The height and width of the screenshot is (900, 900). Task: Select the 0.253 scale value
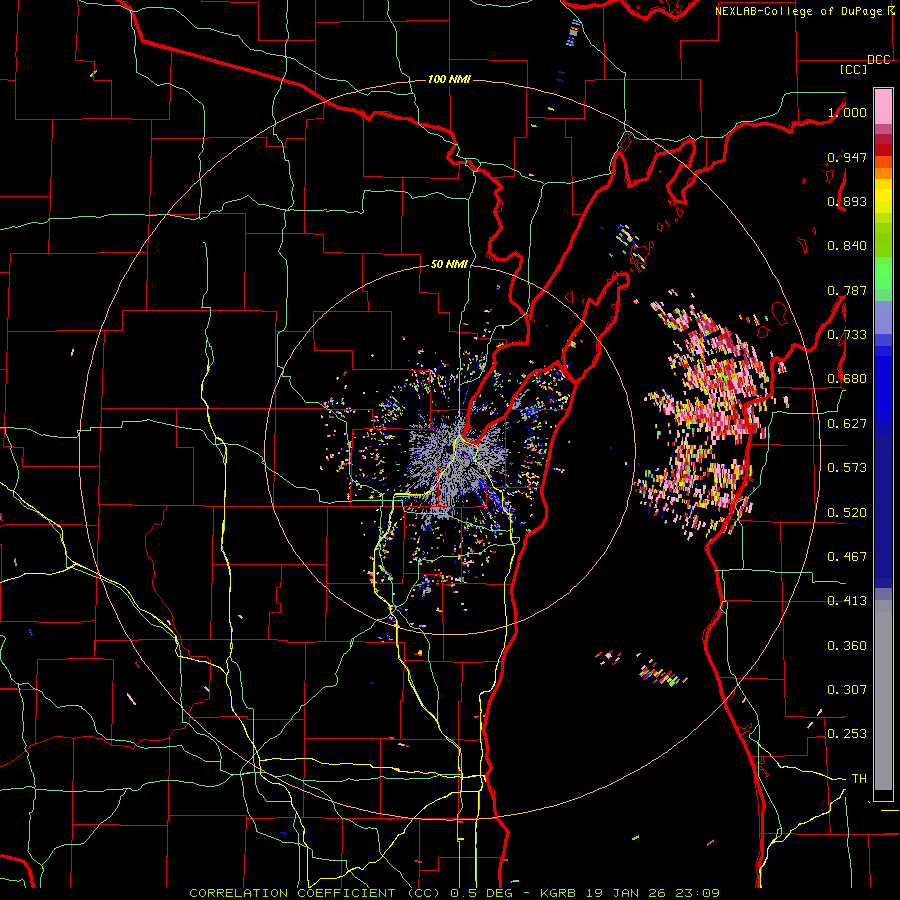tap(847, 734)
